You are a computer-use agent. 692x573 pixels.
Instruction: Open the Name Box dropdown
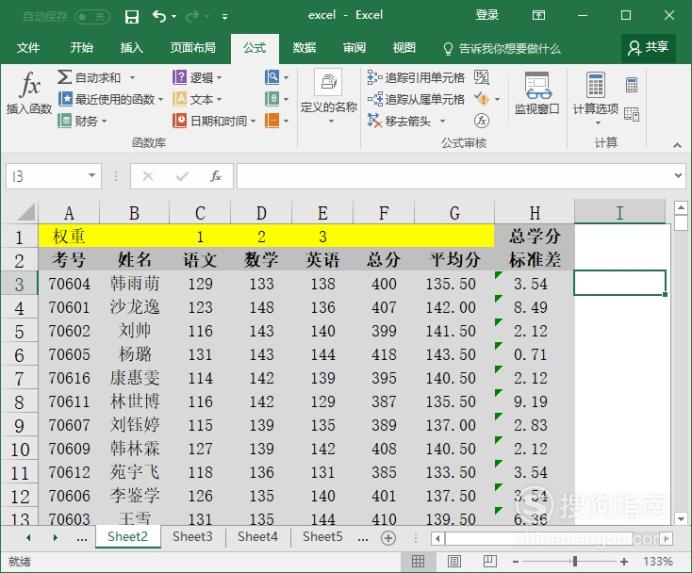pos(92,175)
